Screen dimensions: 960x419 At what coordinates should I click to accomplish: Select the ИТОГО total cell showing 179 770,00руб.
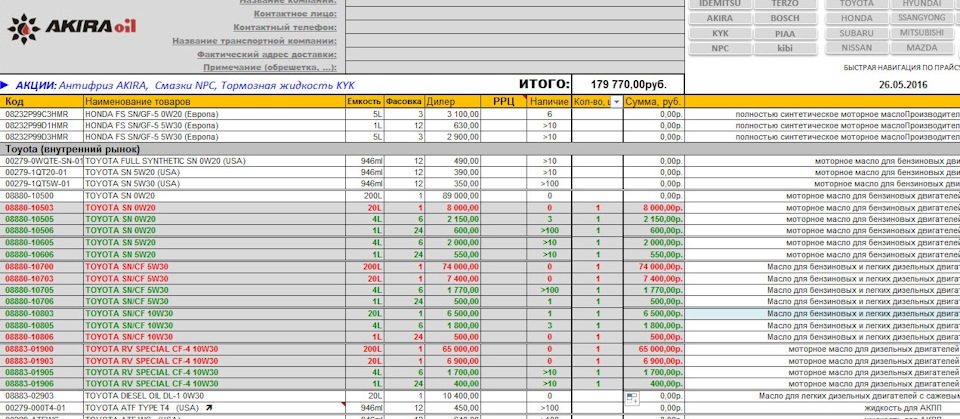pyautogui.click(x=620, y=85)
